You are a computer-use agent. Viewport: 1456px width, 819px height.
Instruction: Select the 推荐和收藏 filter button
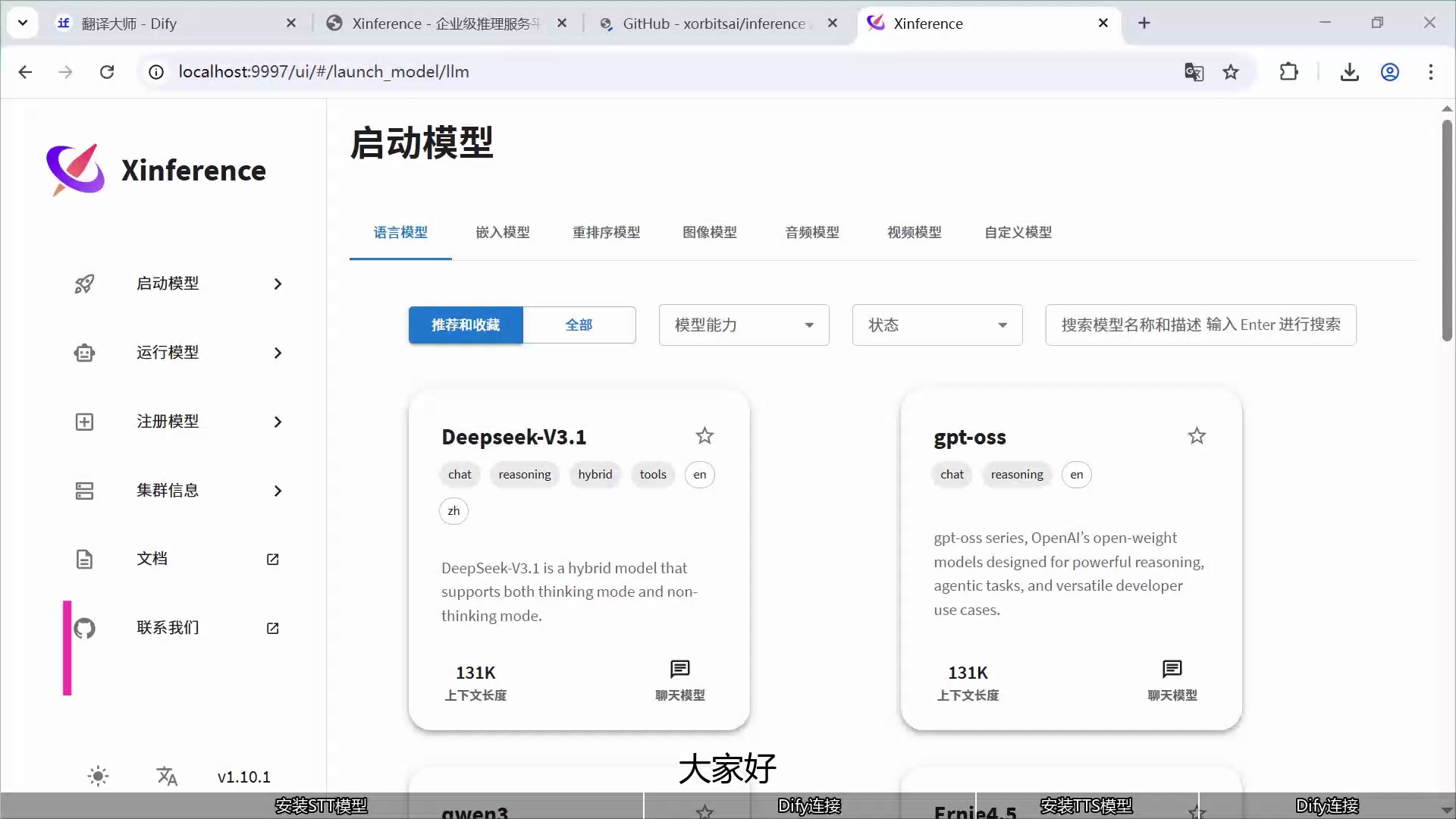coord(466,325)
